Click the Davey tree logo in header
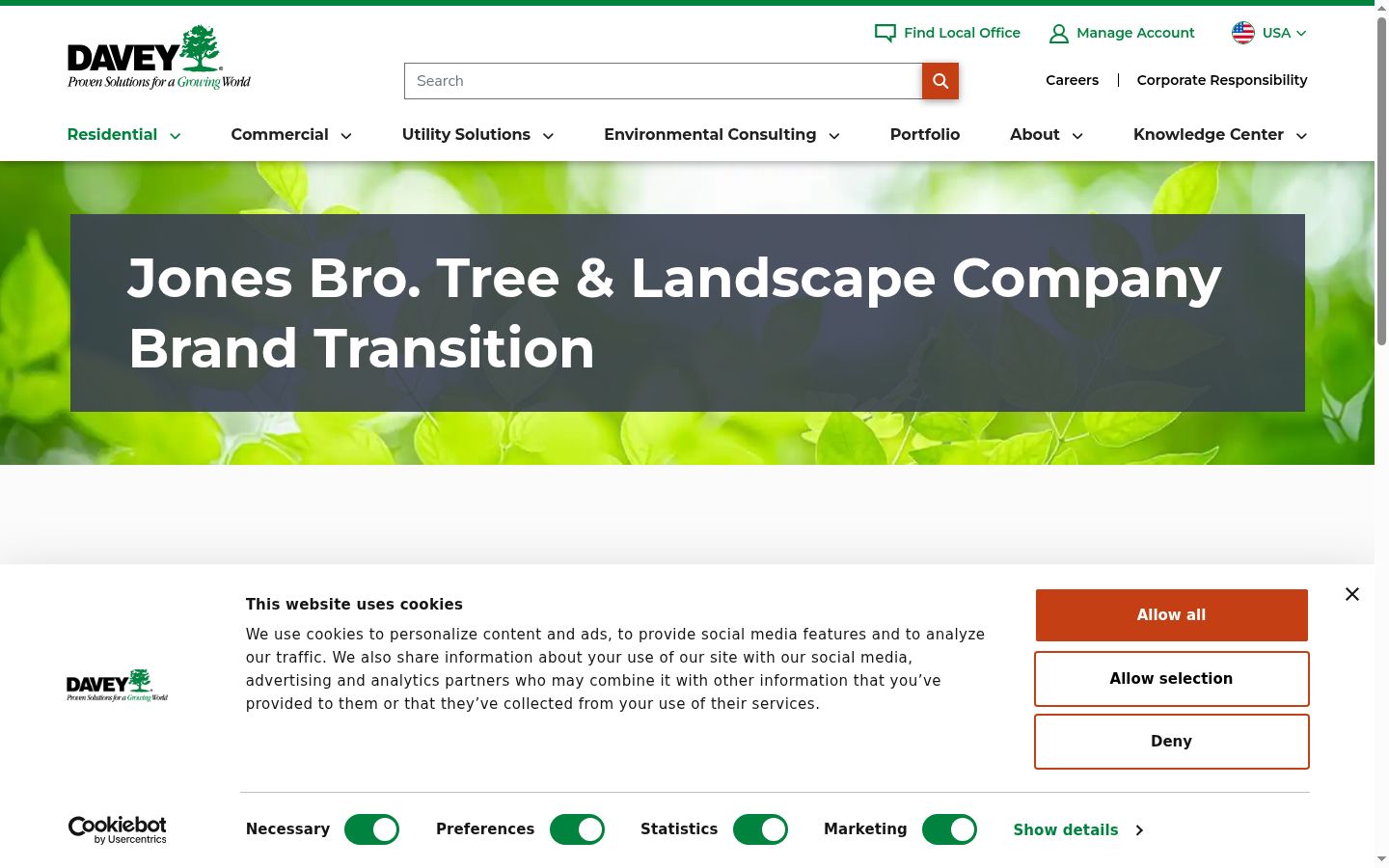The image size is (1389, 868). [159, 58]
